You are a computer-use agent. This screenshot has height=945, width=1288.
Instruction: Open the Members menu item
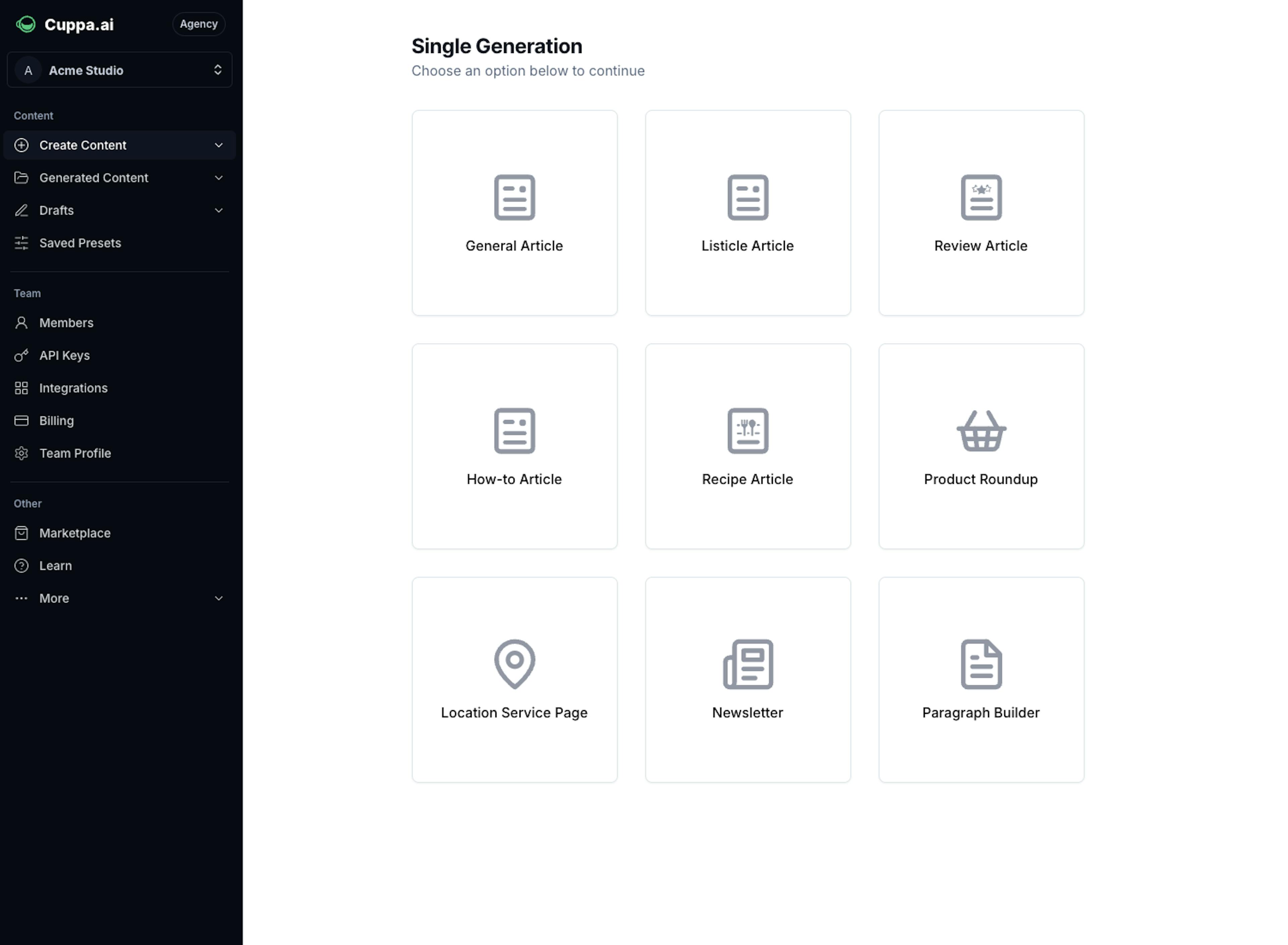[119, 323]
